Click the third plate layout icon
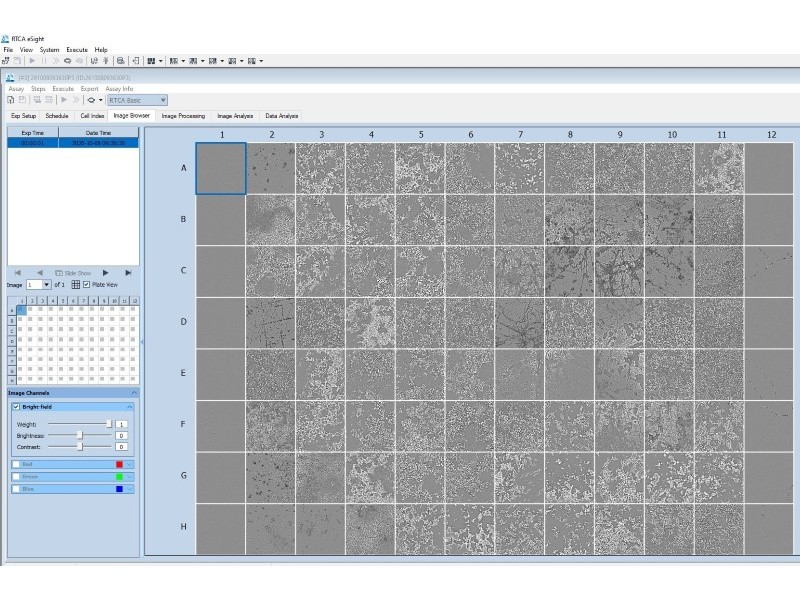 point(213,61)
